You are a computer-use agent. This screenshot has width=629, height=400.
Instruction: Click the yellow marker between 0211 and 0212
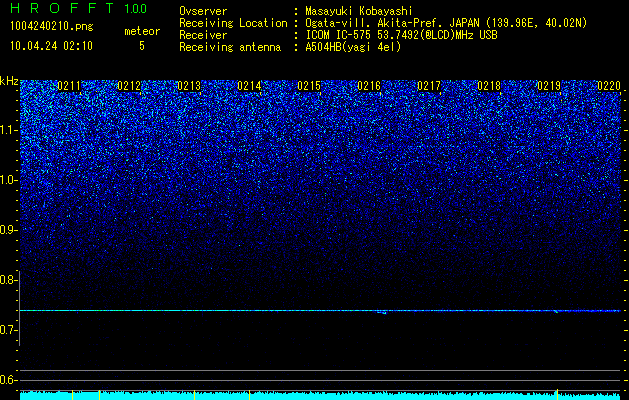(x=99, y=395)
